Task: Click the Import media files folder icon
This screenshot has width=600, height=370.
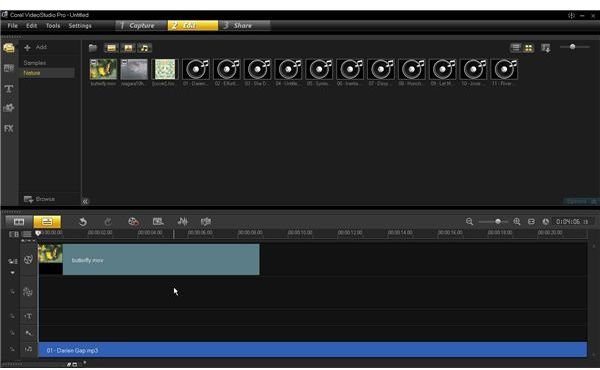Action: coord(93,48)
